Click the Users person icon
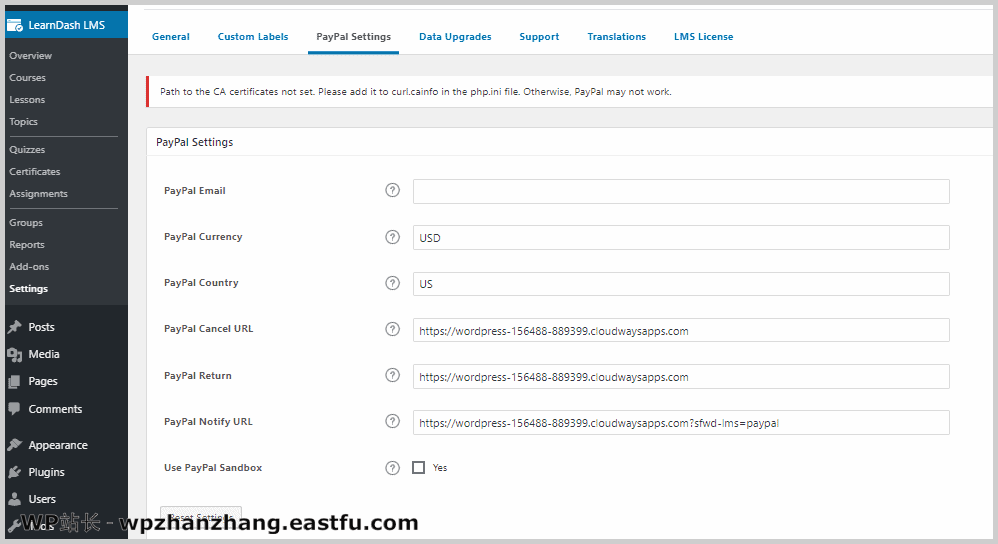998x544 pixels. click(x=15, y=499)
